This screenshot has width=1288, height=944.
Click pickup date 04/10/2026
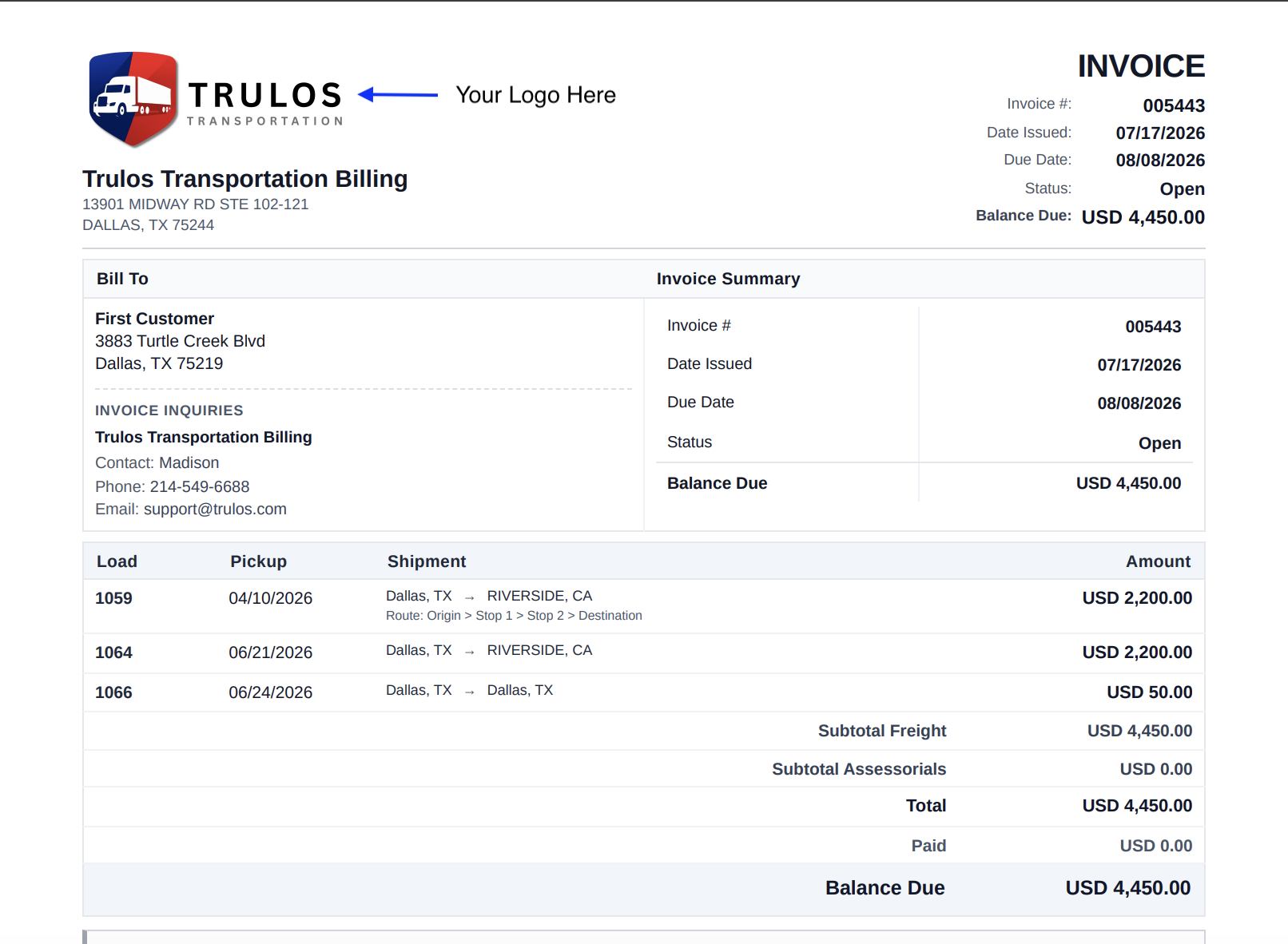(x=270, y=598)
